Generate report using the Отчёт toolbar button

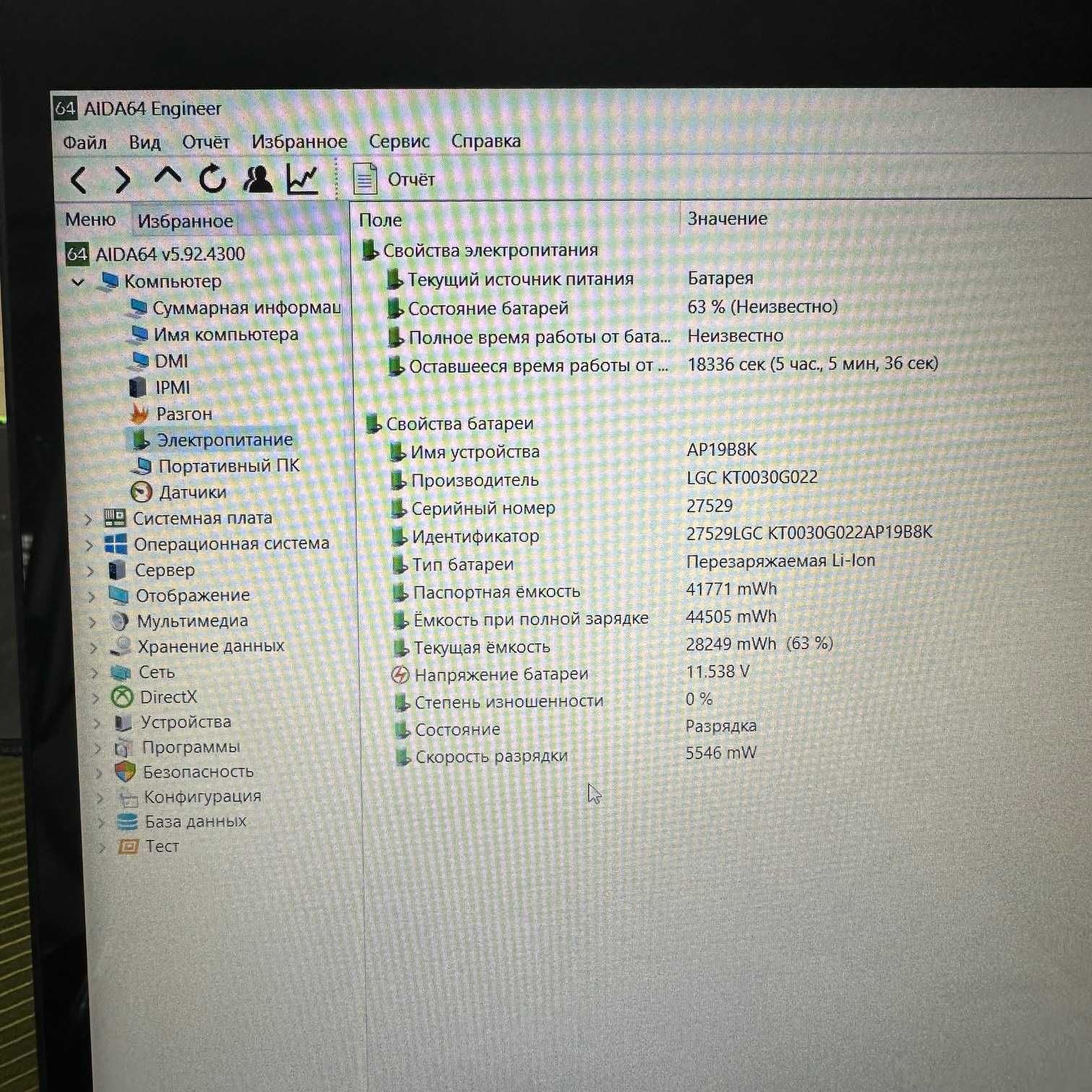click(394, 179)
